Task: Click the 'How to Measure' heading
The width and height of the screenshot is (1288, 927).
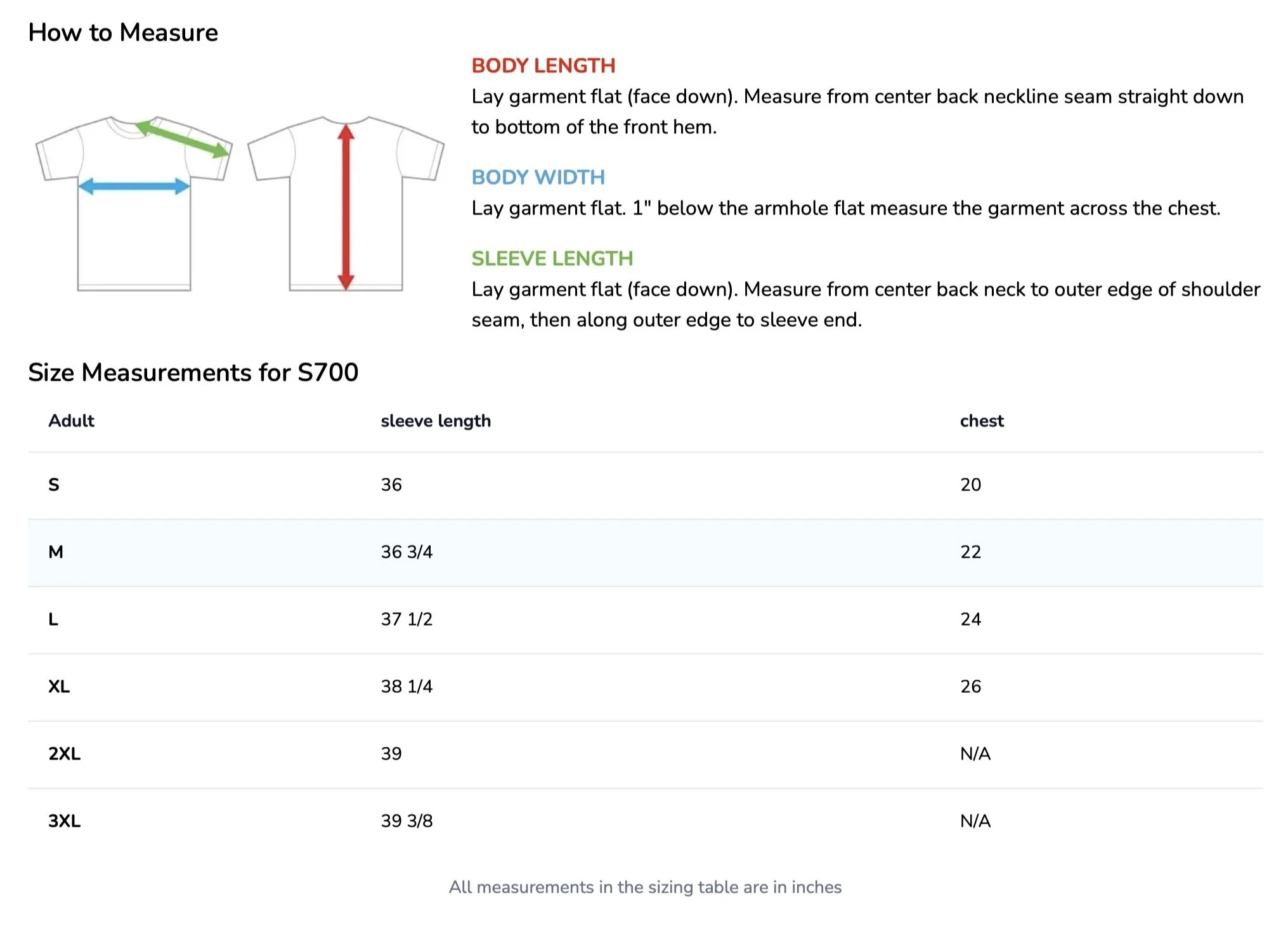Action: click(123, 32)
